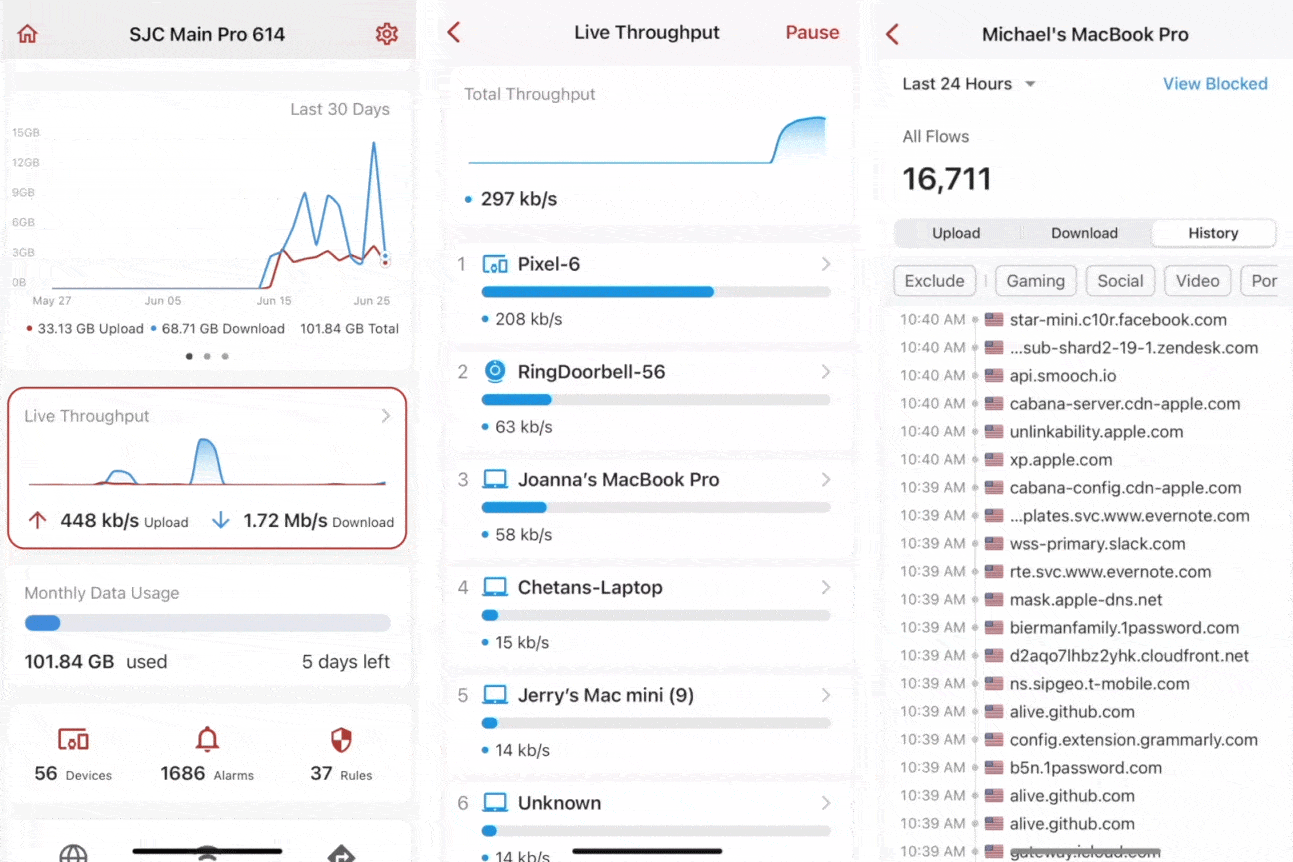This screenshot has height=862, width=1293.
Task: Select the wss-primary.slack.com flow entry
Action: click(x=1097, y=544)
